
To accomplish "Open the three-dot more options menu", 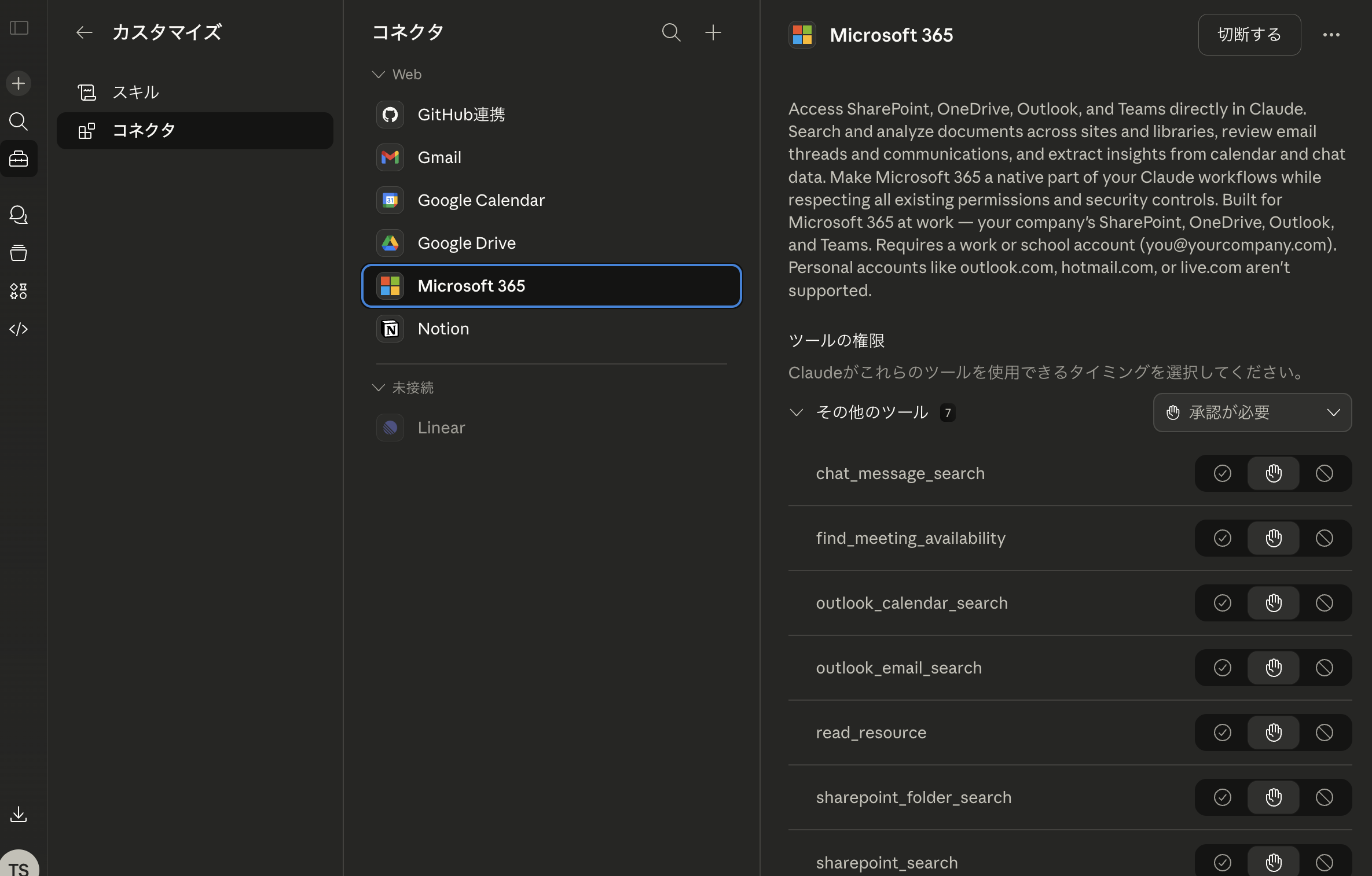I will click(1331, 35).
